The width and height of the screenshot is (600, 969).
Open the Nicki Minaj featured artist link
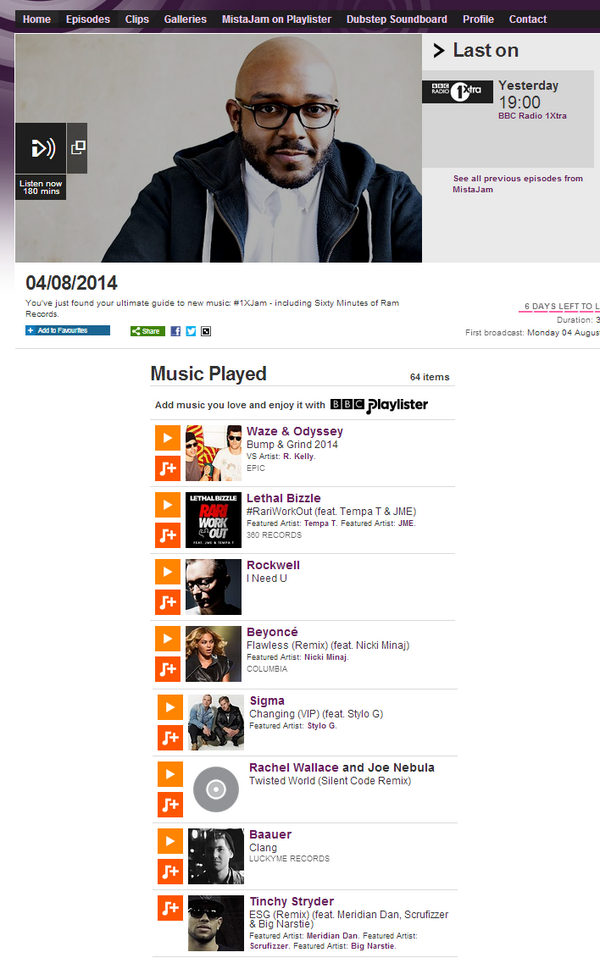325,657
